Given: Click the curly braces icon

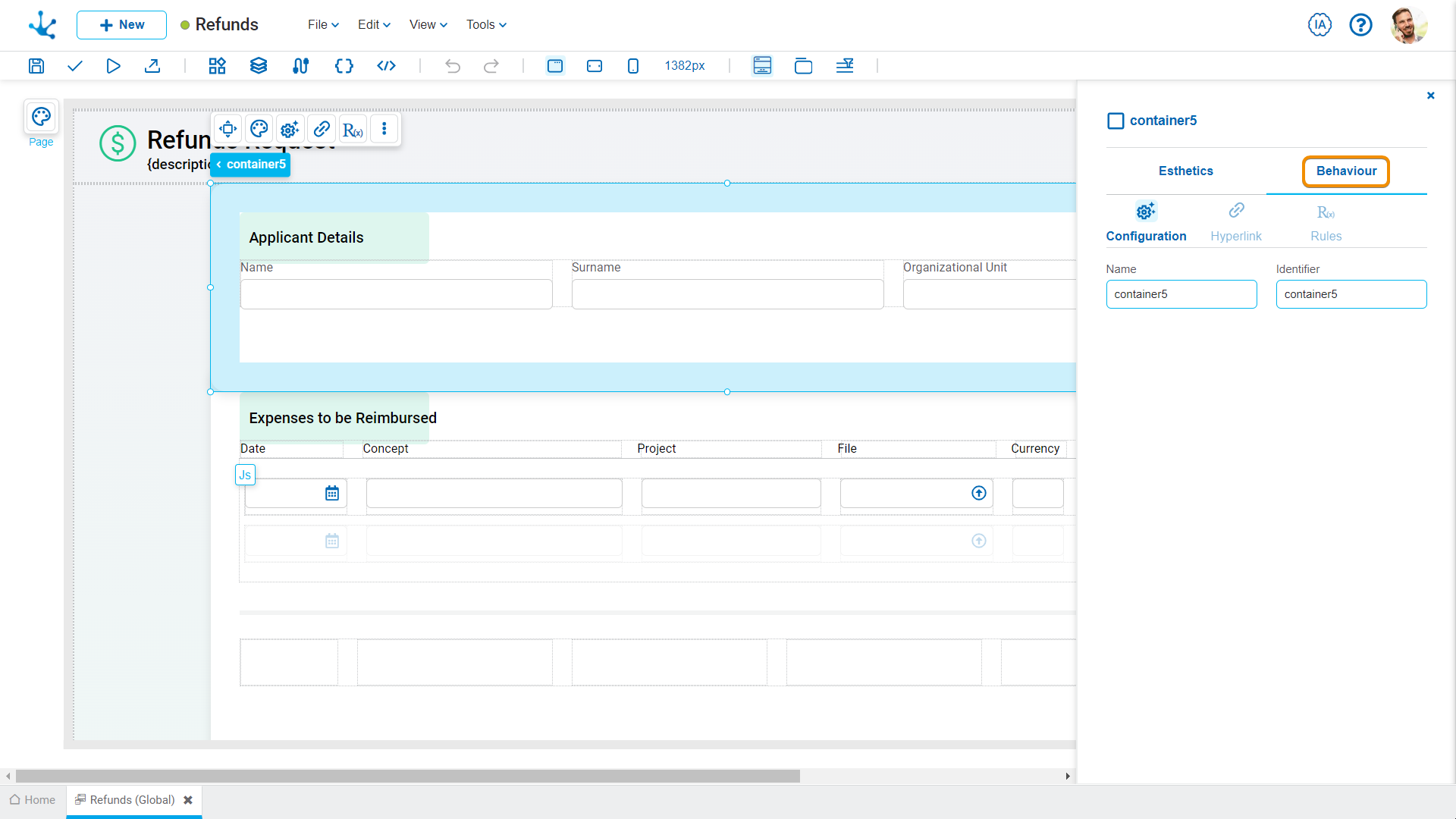Looking at the screenshot, I should [x=344, y=66].
